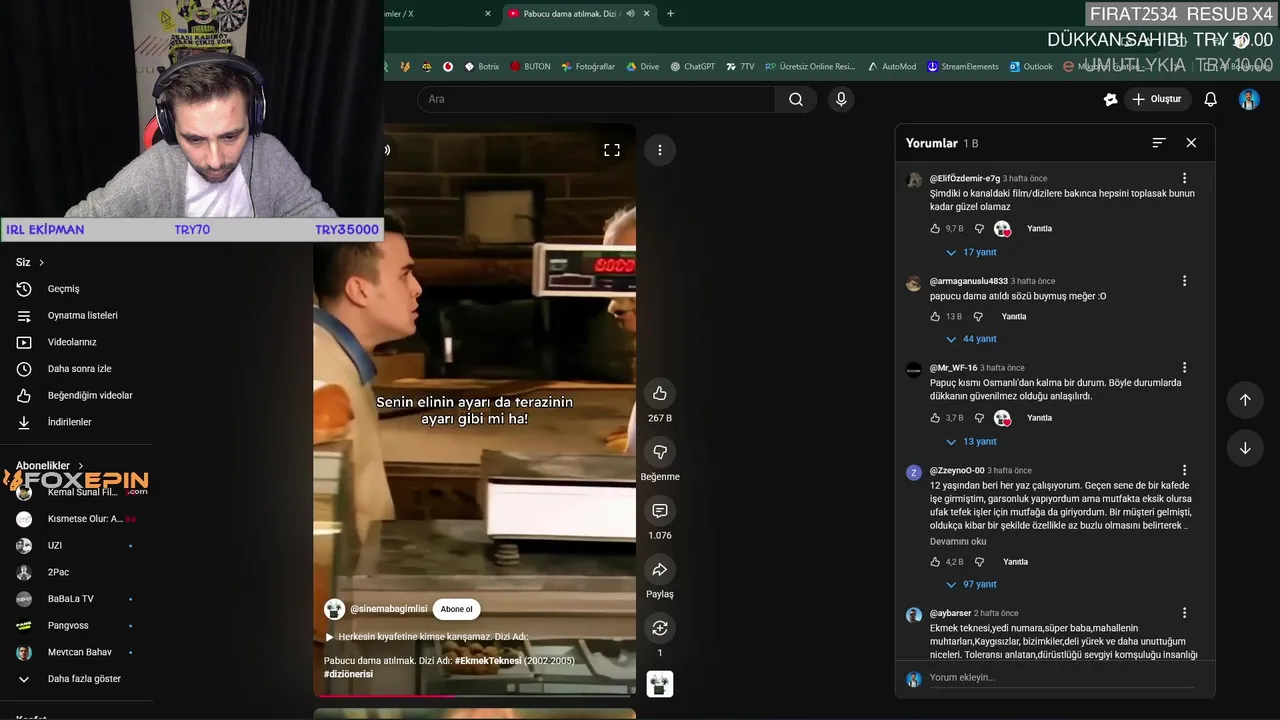Dislike the @ElifÖzdemir-e7g comment
Viewport: 1280px width, 720px height.
tap(979, 229)
